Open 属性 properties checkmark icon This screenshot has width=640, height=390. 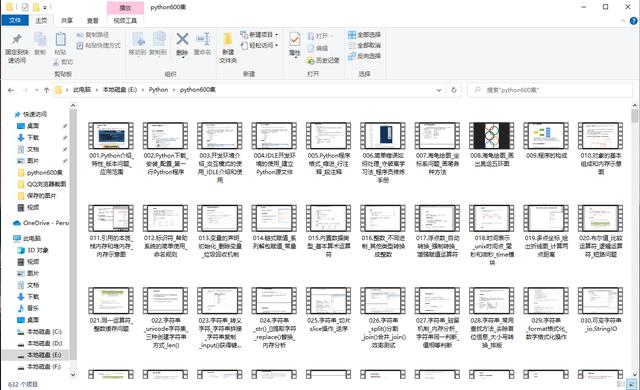tap(294, 40)
